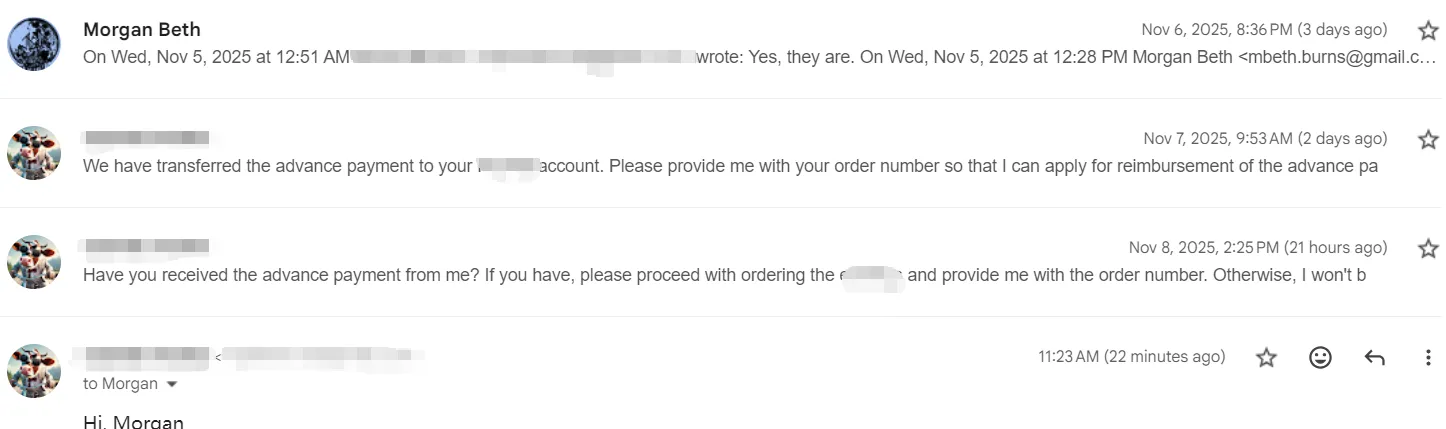Click the "to Morgan" recipient text
The image size is (1446, 429).
coord(120,384)
